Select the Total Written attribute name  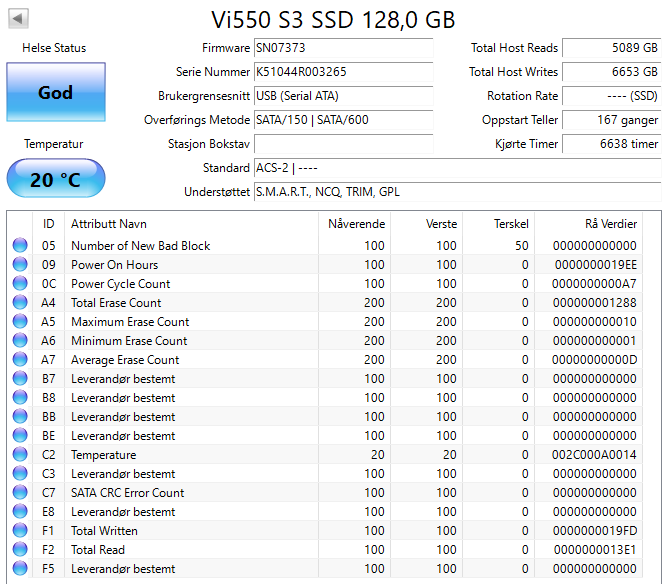tap(104, 531)
